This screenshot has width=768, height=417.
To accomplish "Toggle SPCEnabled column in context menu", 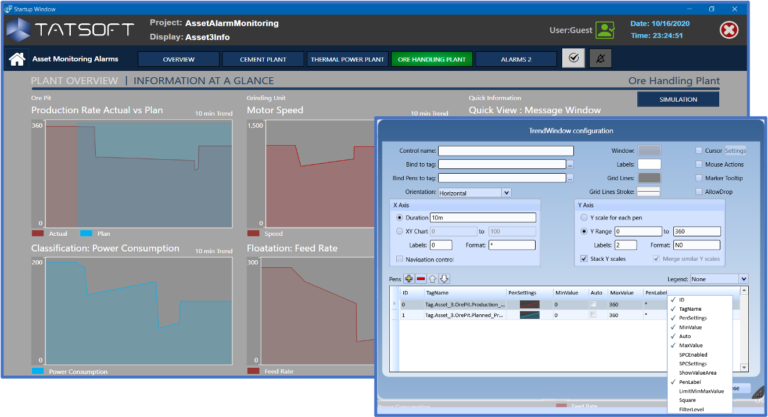I will (693, 353).
